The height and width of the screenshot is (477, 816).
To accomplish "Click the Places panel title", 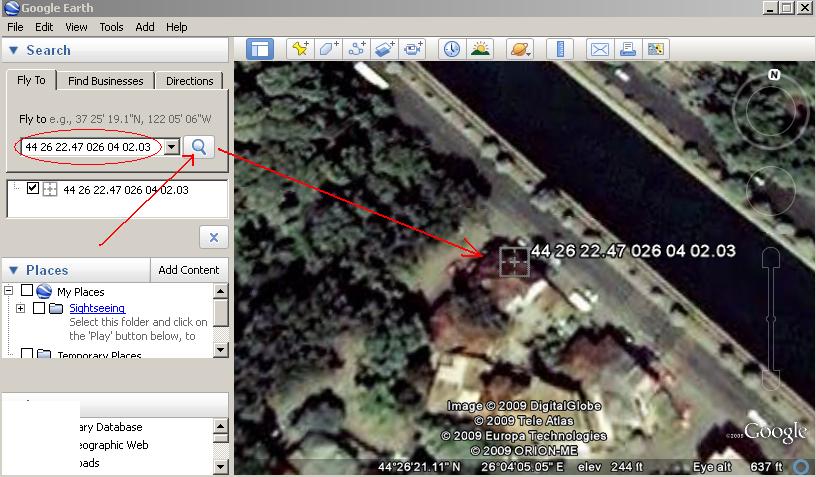I will click(47, 270).
